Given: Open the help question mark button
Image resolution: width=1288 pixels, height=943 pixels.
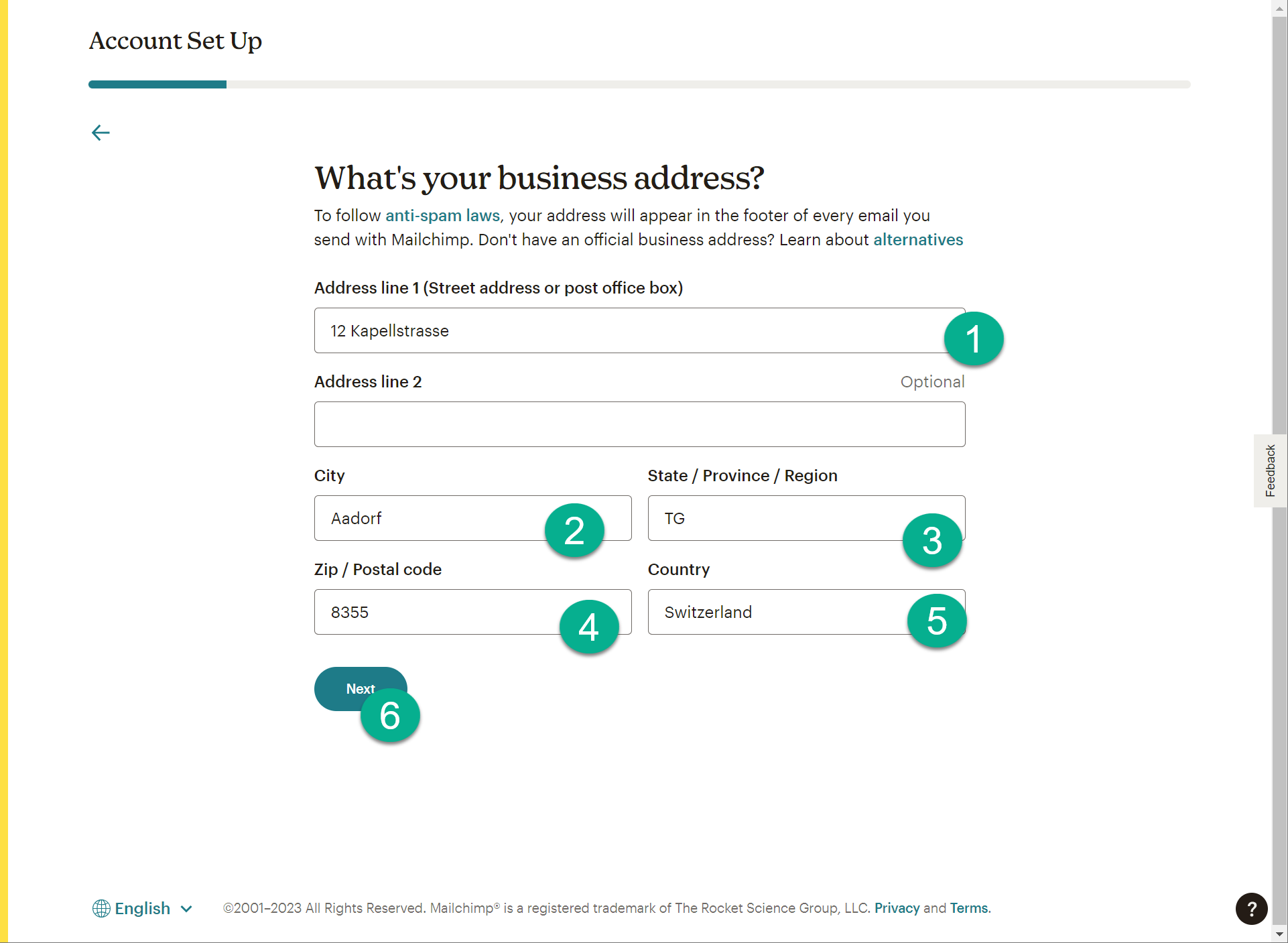Looking at the screenshot, I should (x=1251, y=909).
